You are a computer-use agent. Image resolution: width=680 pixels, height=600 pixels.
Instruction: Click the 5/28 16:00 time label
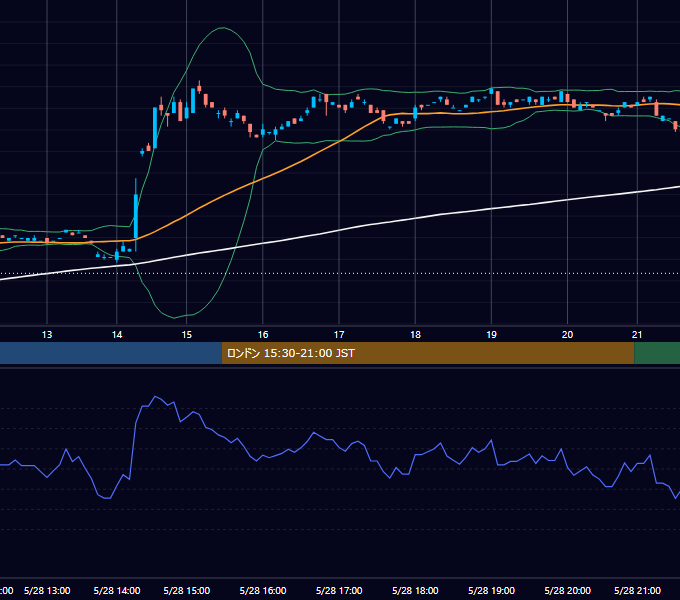pyautogui.click(x=263, y=590)
